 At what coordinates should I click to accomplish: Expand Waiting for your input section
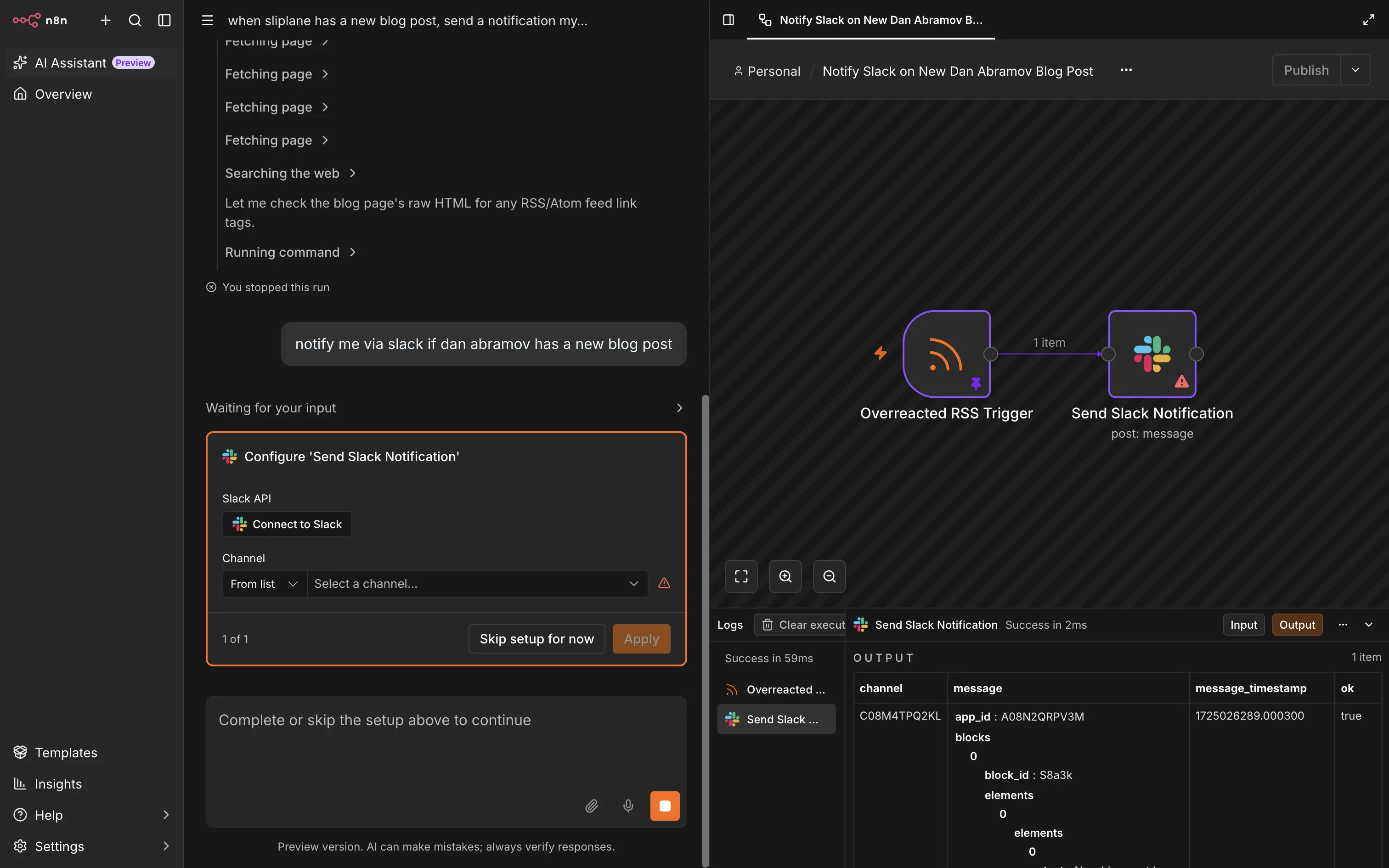click(446, 408)
